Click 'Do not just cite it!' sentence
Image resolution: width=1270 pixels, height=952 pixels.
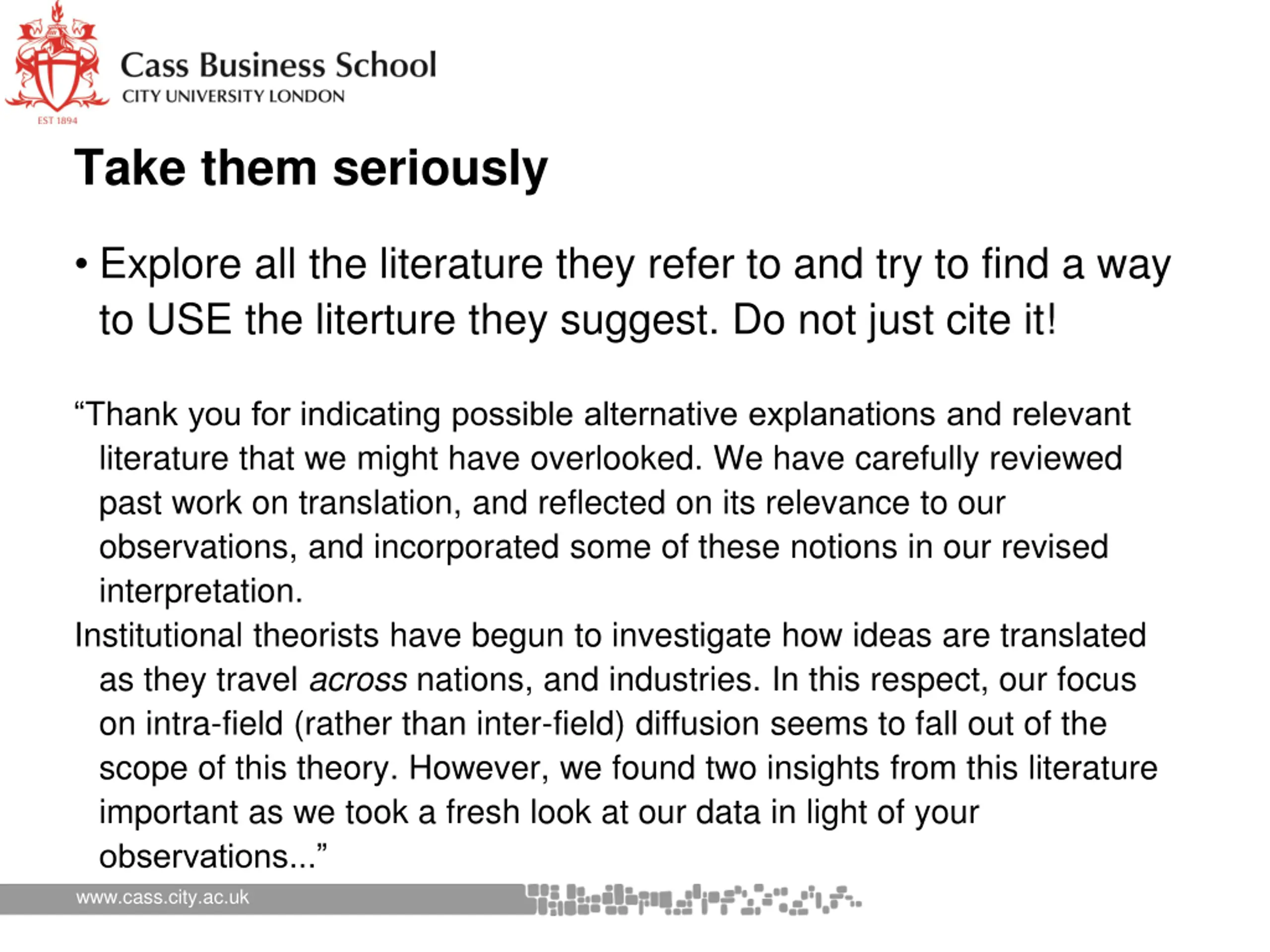coord(894,320)
